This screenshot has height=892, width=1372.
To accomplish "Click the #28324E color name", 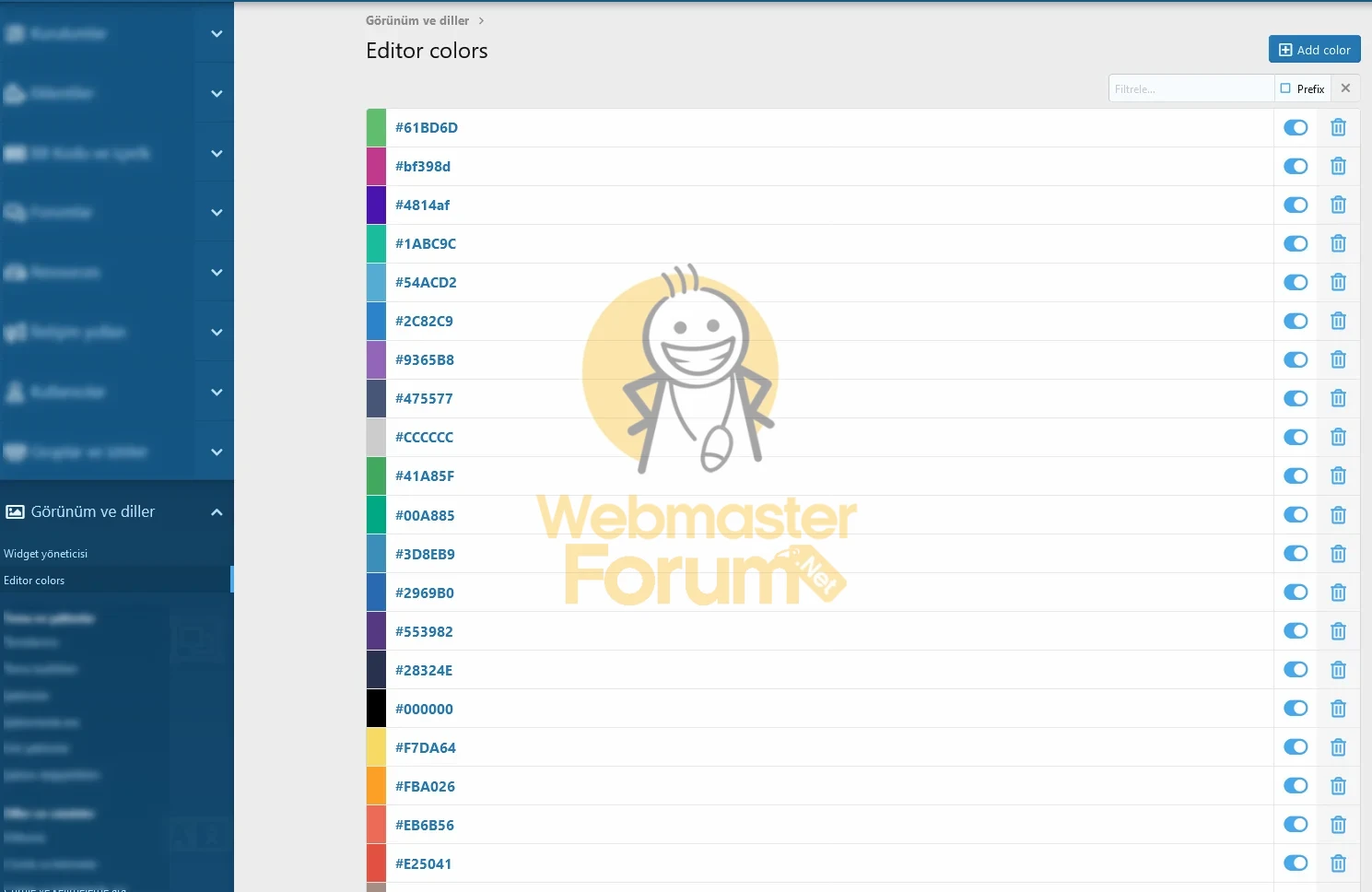I will (424, 670).
